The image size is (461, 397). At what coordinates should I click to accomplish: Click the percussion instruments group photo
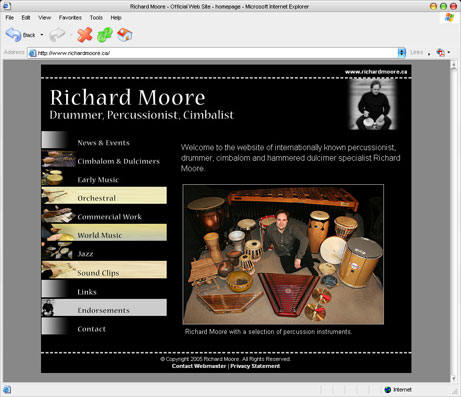(283, 254)
